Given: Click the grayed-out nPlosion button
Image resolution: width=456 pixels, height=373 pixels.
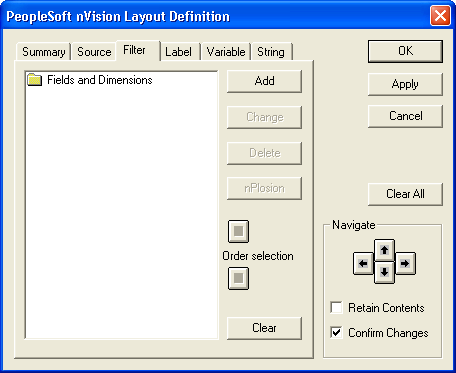Looking at the screenshot, I should click(x=264, y=188).
